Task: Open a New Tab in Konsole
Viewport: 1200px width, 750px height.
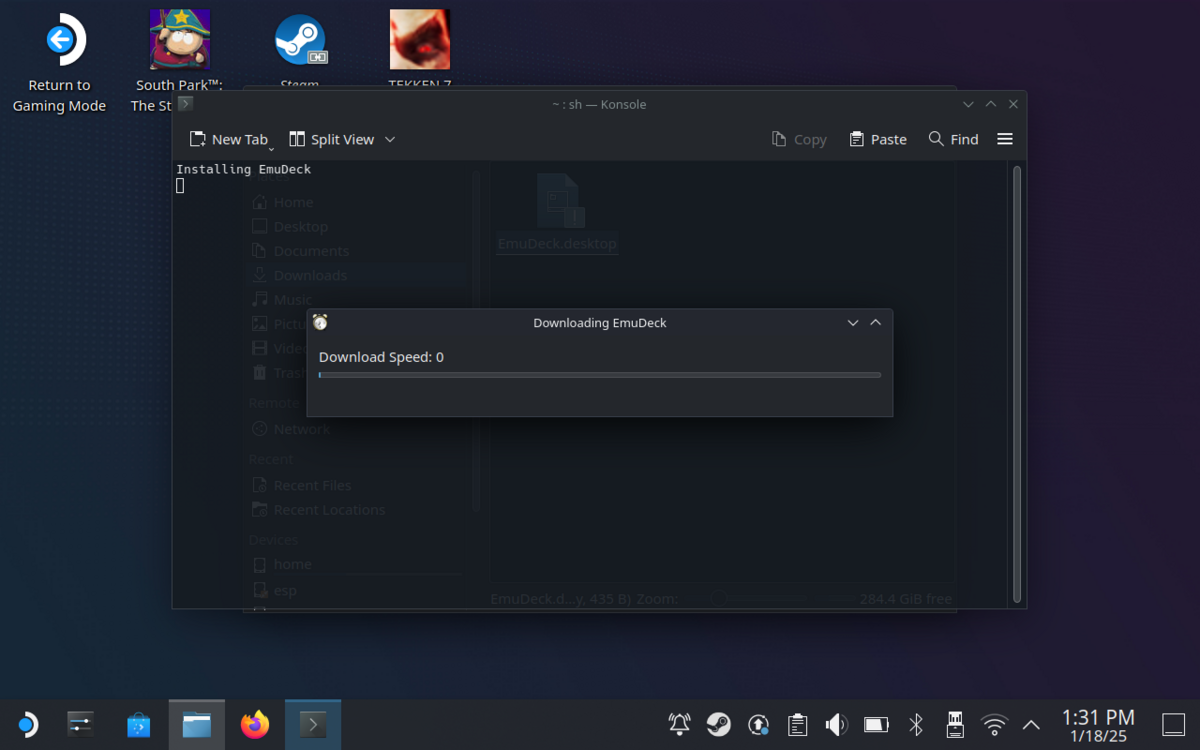Action: pyautogui.click(x=229, y=139)
